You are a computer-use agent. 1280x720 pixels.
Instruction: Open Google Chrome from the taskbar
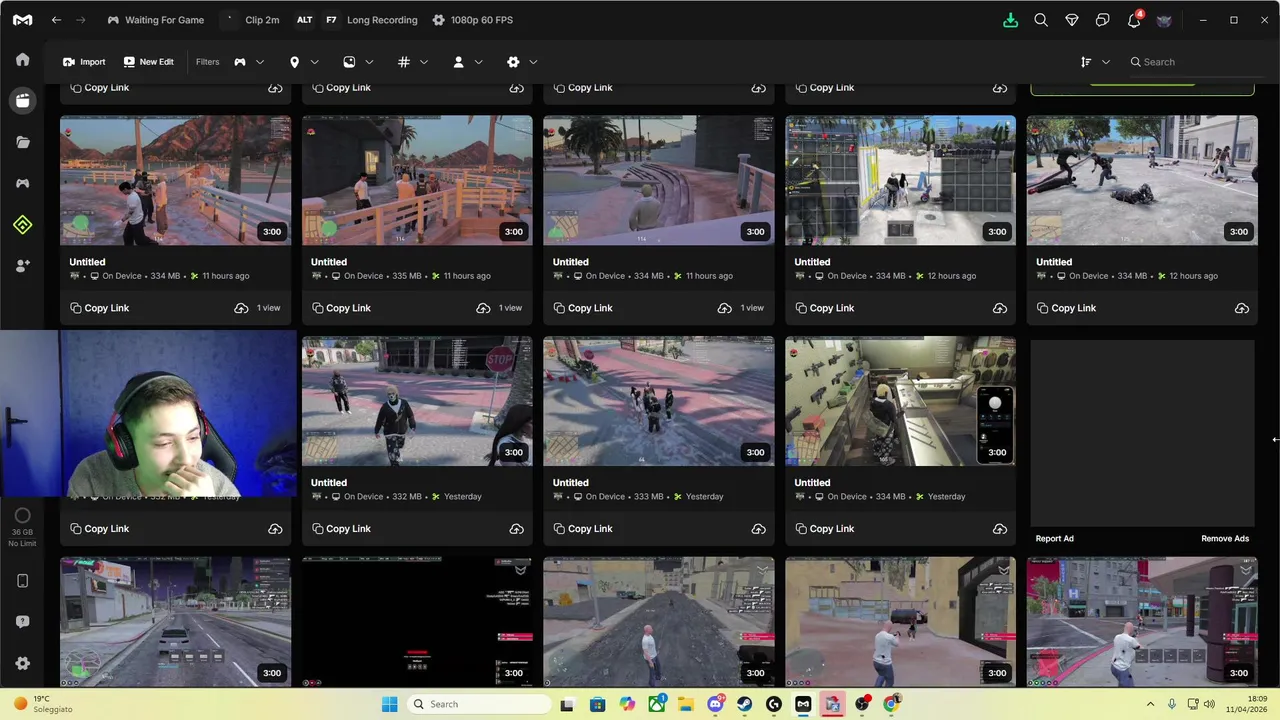click(x=891, y=704)
